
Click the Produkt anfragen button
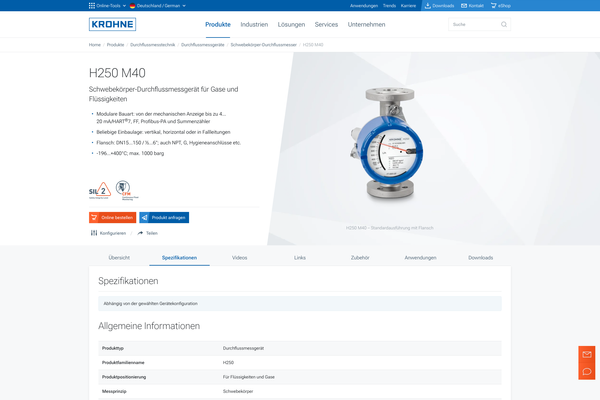(164, 217)
